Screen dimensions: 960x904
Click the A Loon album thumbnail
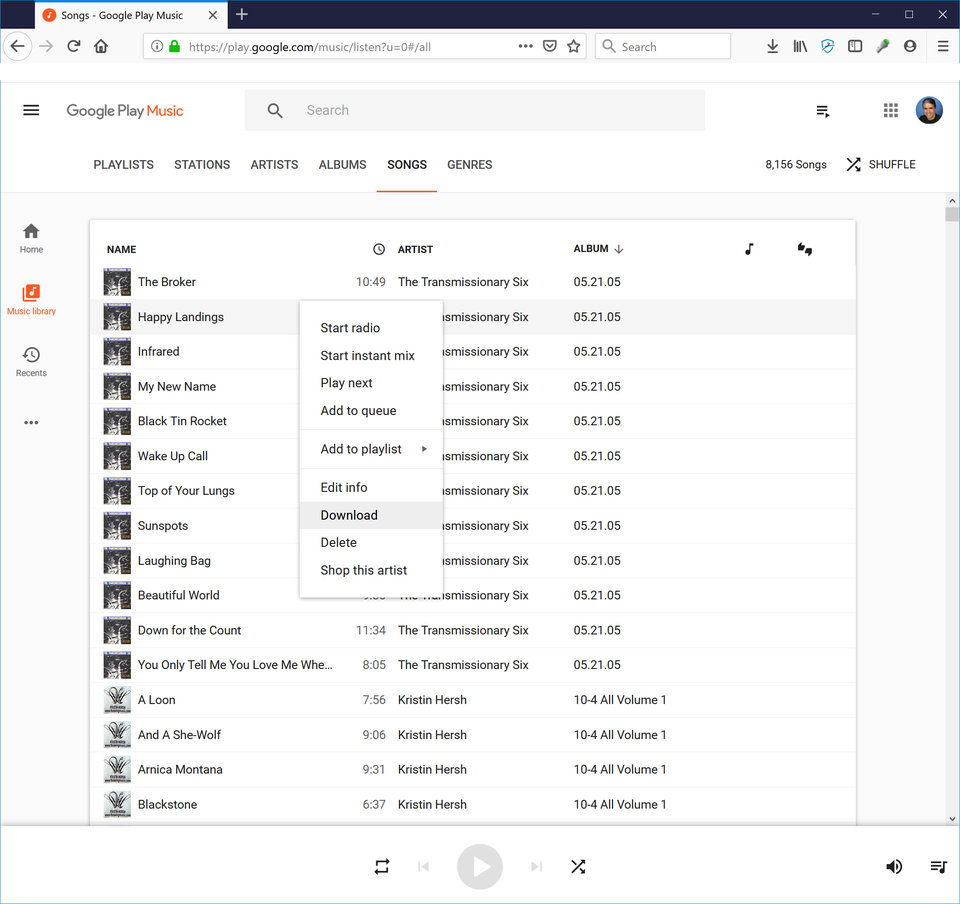[117, 700]
